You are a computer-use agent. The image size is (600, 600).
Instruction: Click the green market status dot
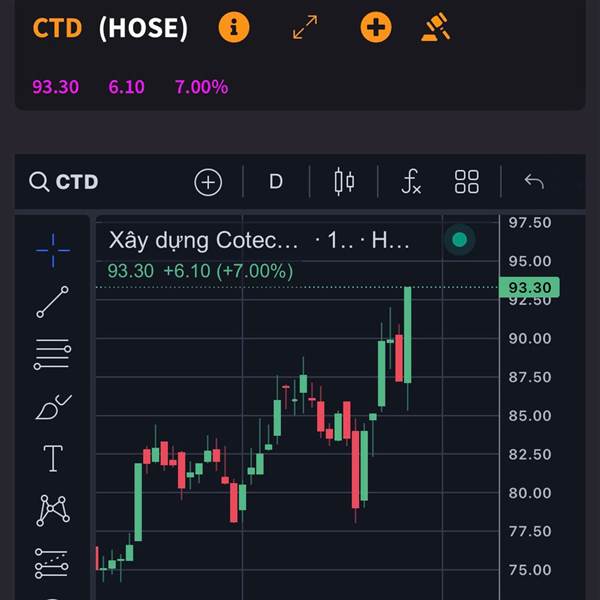(460, 240)
